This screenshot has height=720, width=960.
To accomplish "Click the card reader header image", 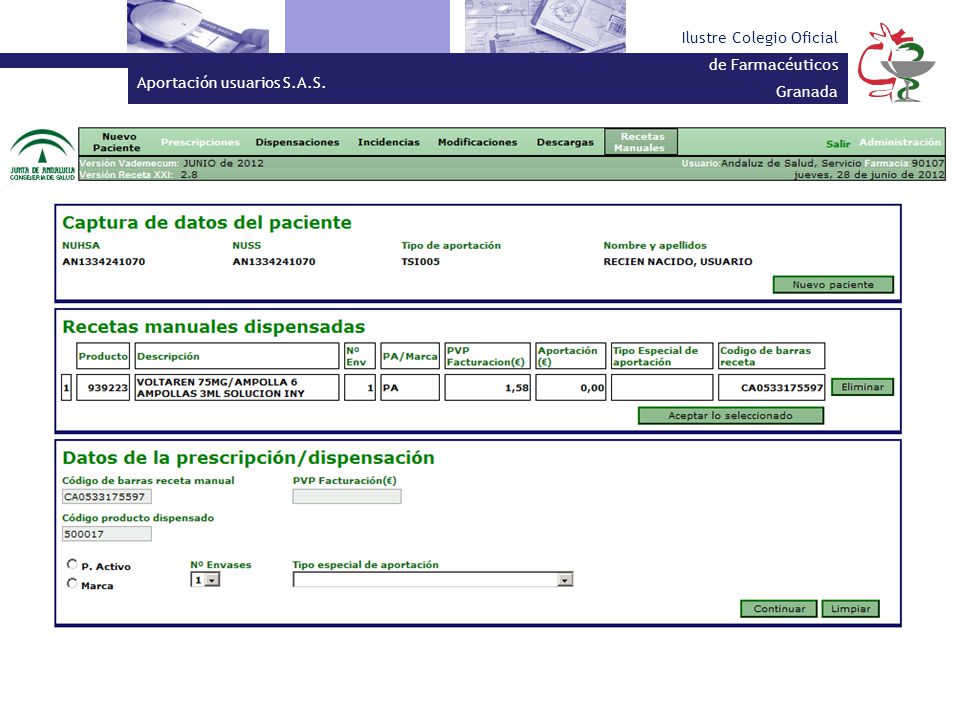I will click(198, 26).
